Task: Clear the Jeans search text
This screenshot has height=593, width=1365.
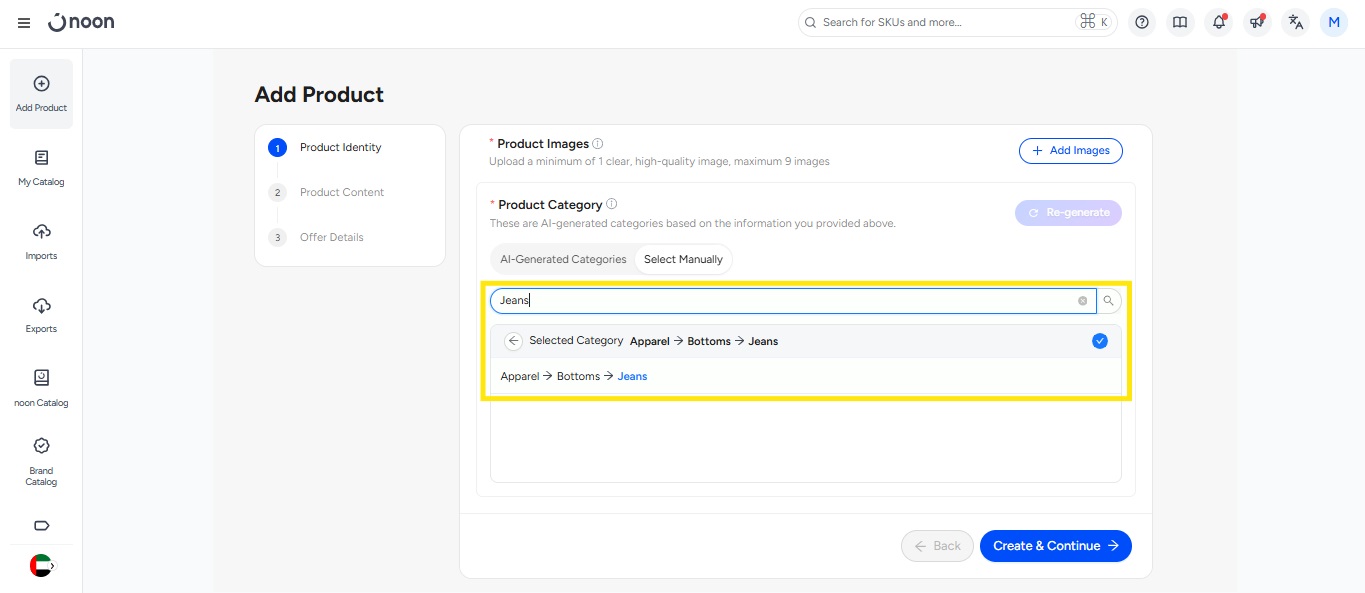Action: tap(1082, 301)
